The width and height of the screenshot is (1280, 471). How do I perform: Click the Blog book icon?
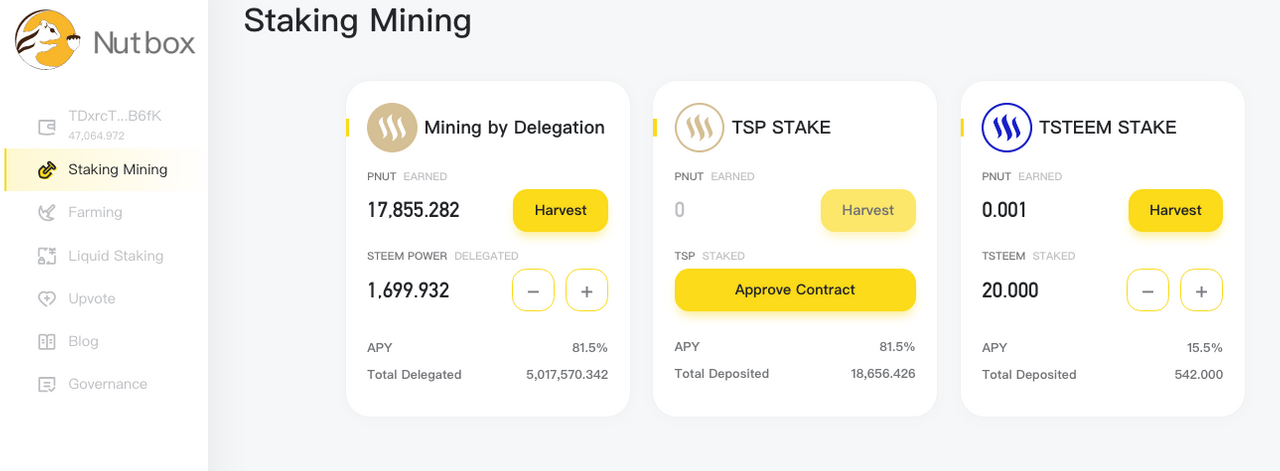(x=46, y=342)
